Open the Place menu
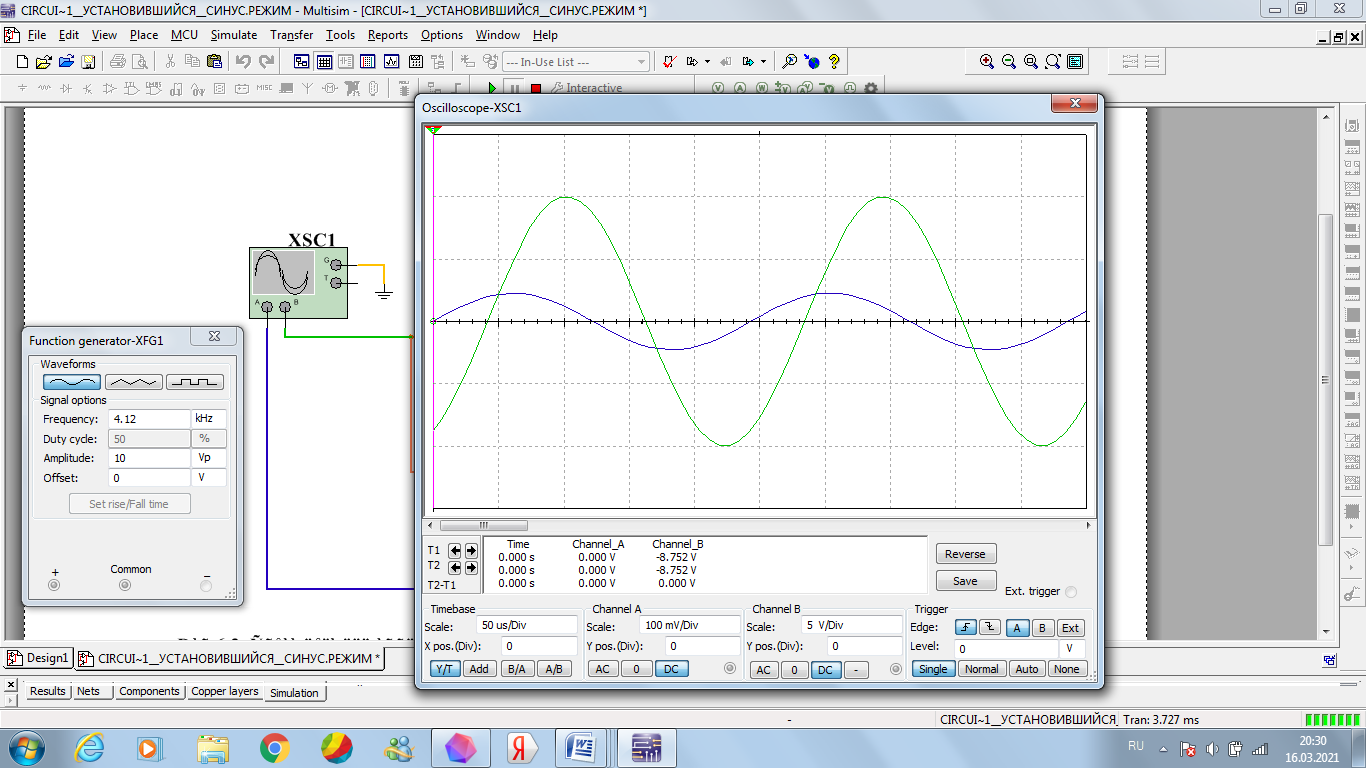 coord(144,34)
